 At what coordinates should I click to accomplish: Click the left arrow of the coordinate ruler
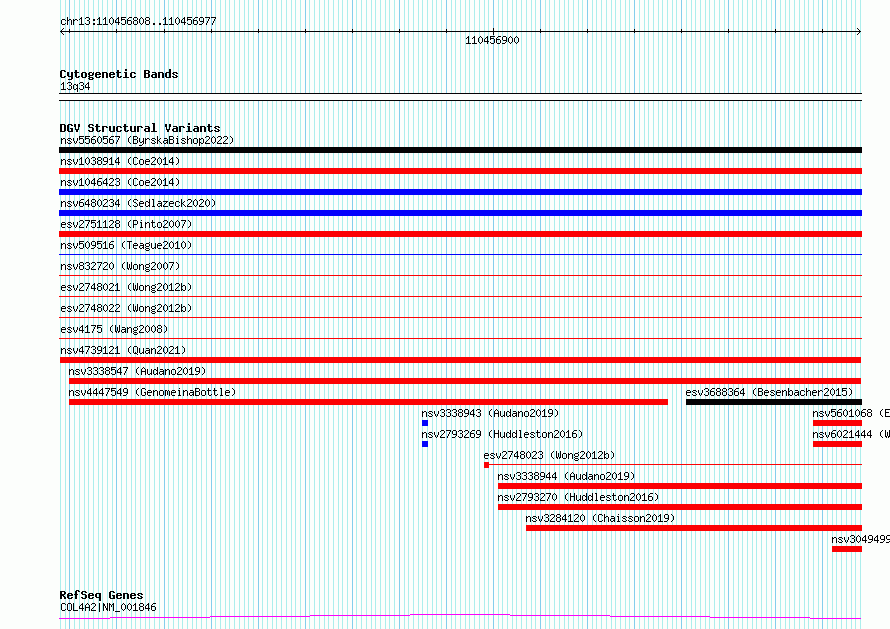pyautogui.click(x=62, y=32)
